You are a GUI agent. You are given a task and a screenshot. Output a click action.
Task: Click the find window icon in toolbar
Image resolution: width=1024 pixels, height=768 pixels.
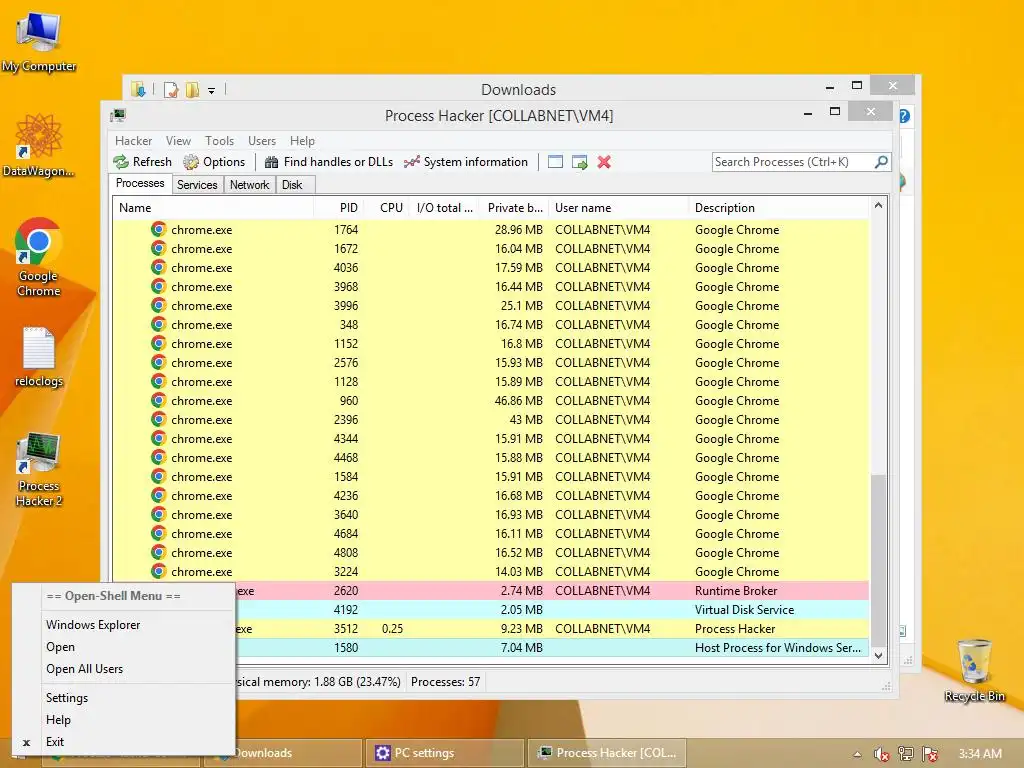click(555, 162)
